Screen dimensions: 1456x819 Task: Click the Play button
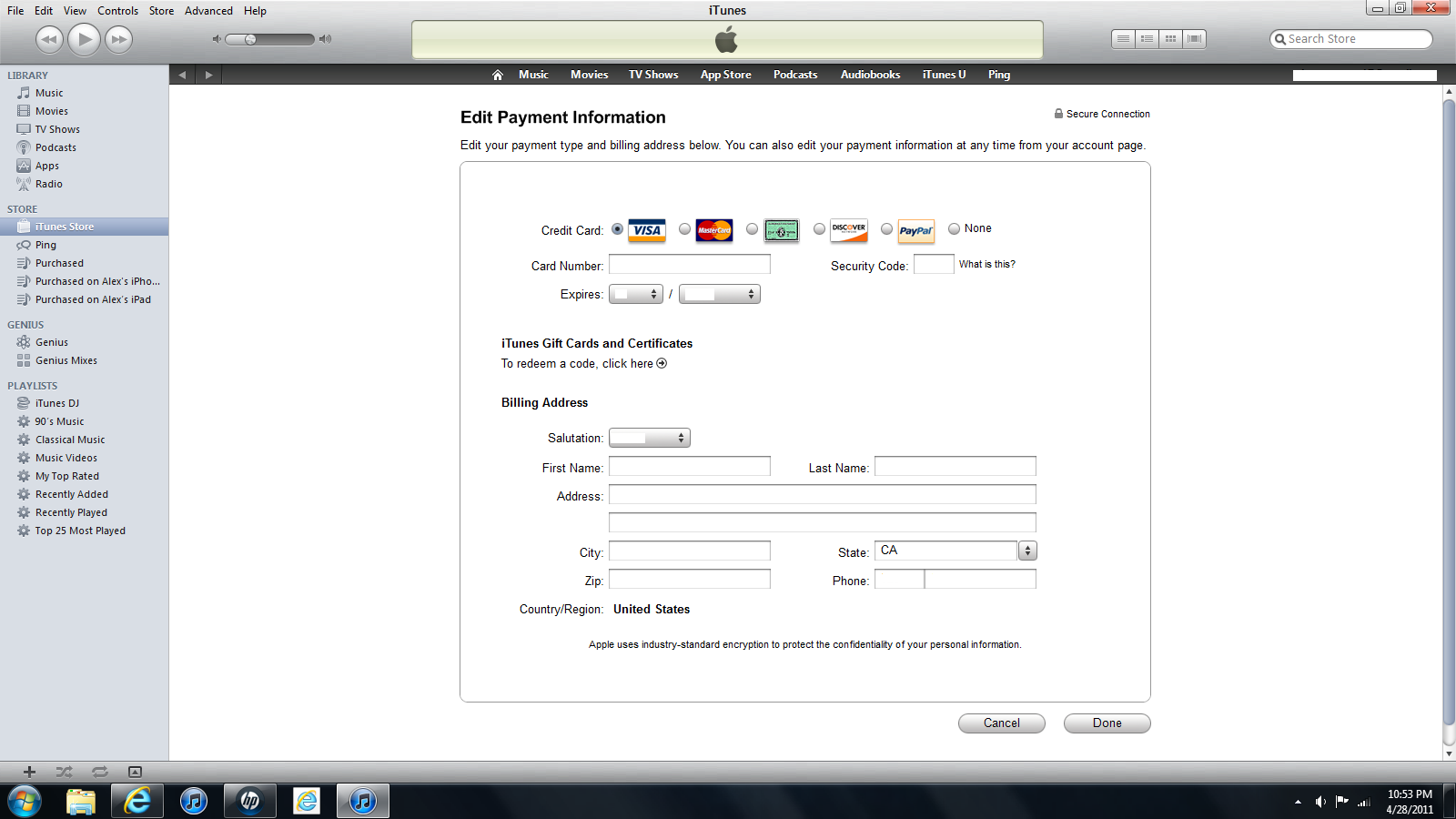pyautogui.click(x=85, y=39)
